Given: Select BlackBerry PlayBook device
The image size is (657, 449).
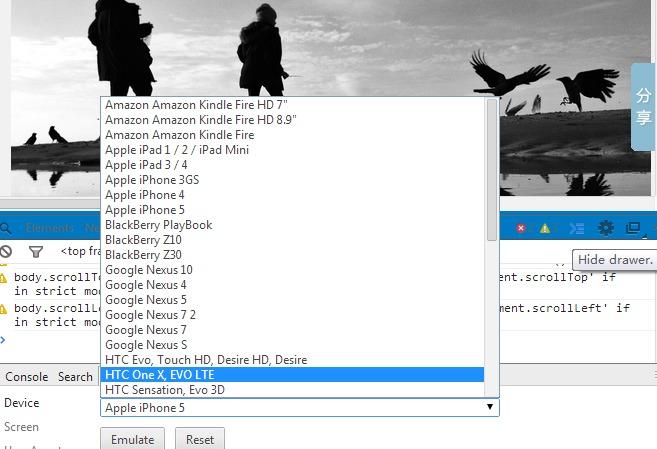Looking at the screenshot, I should click(292, 225).
